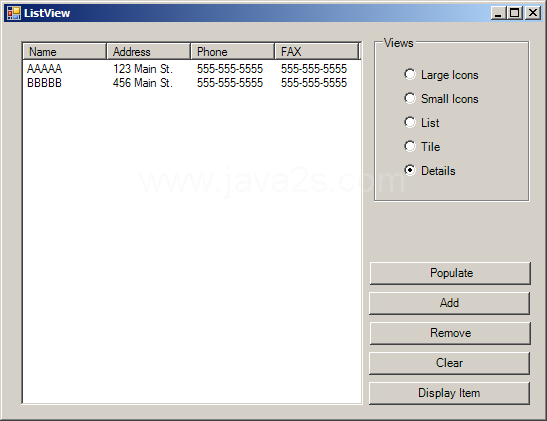Image resolution: width=547 pixels, height=421 pixels.
Task: Click the FAX number in AAAAA row
Action: click(314, 69)
